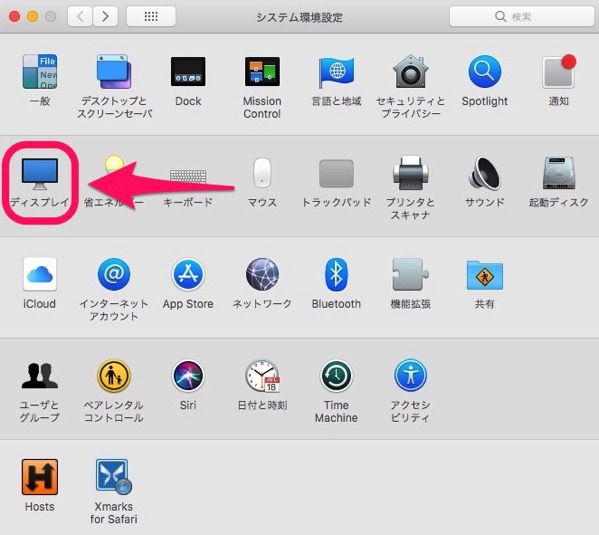Open ペアレンタルコントロール preferences

(x=114, y=376)
